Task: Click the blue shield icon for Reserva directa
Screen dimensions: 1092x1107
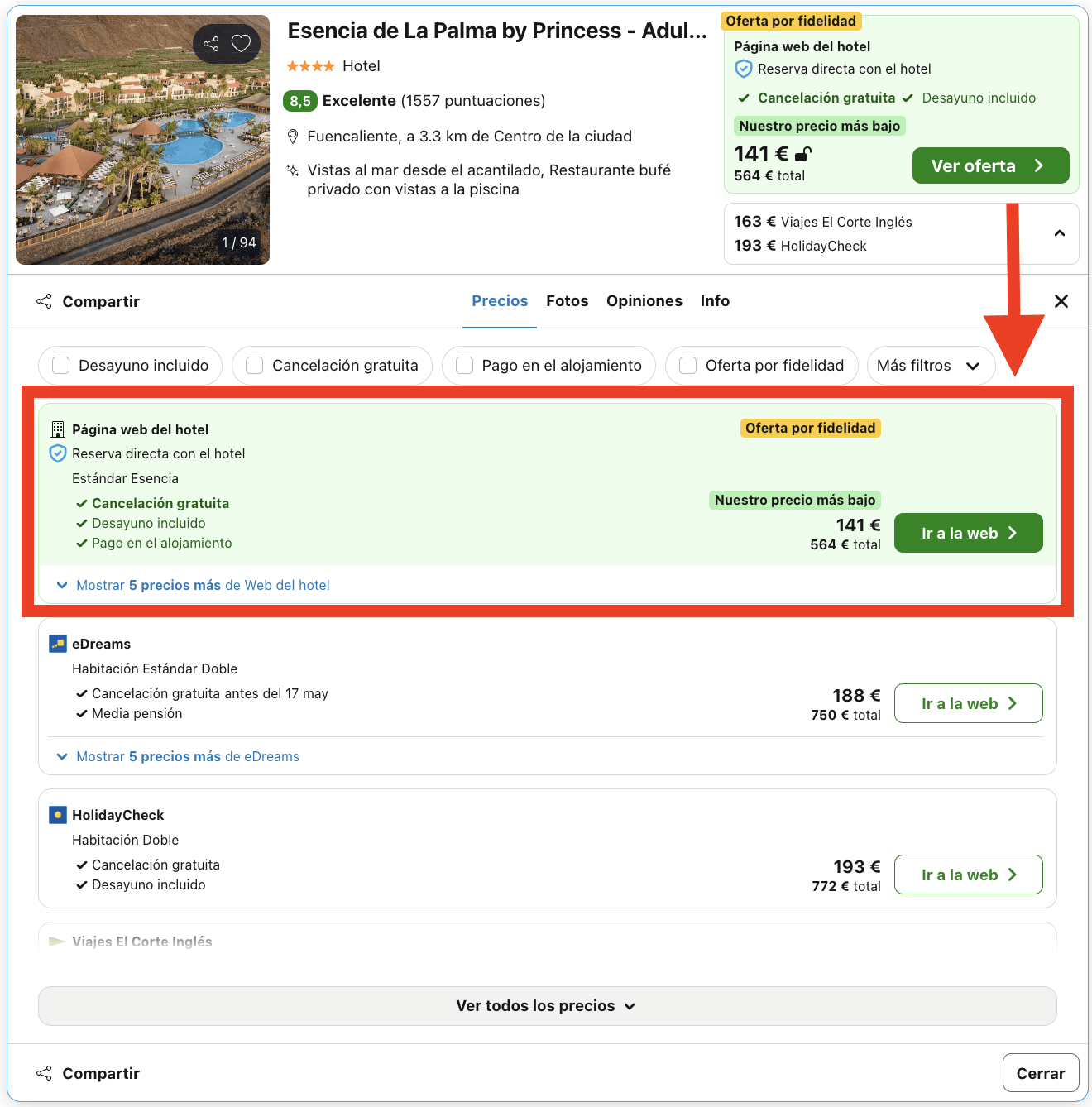Action: (57, 453)
